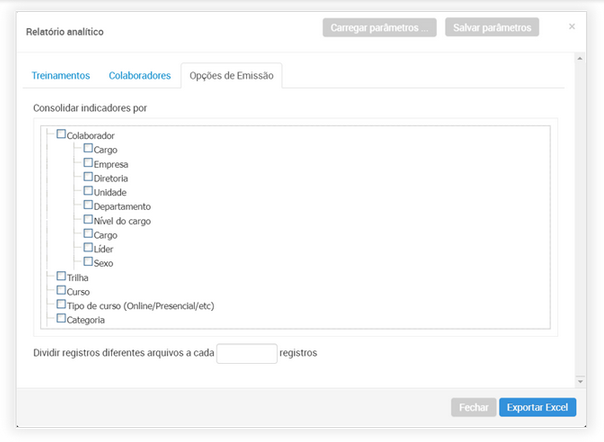Check the Sexo checkbox
Viewport: 604px width, 442px height.
tap(88, 262)
